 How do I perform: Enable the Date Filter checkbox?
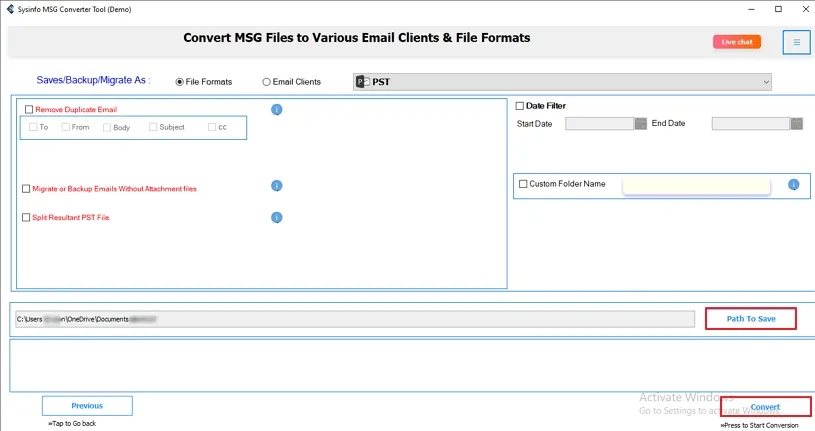pos(520,106)
